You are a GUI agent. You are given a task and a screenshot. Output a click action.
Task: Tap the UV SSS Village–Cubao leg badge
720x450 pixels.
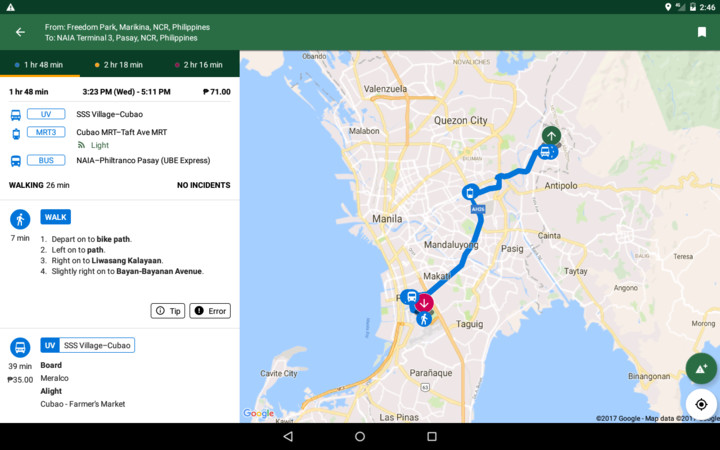(x=87, y=345)
